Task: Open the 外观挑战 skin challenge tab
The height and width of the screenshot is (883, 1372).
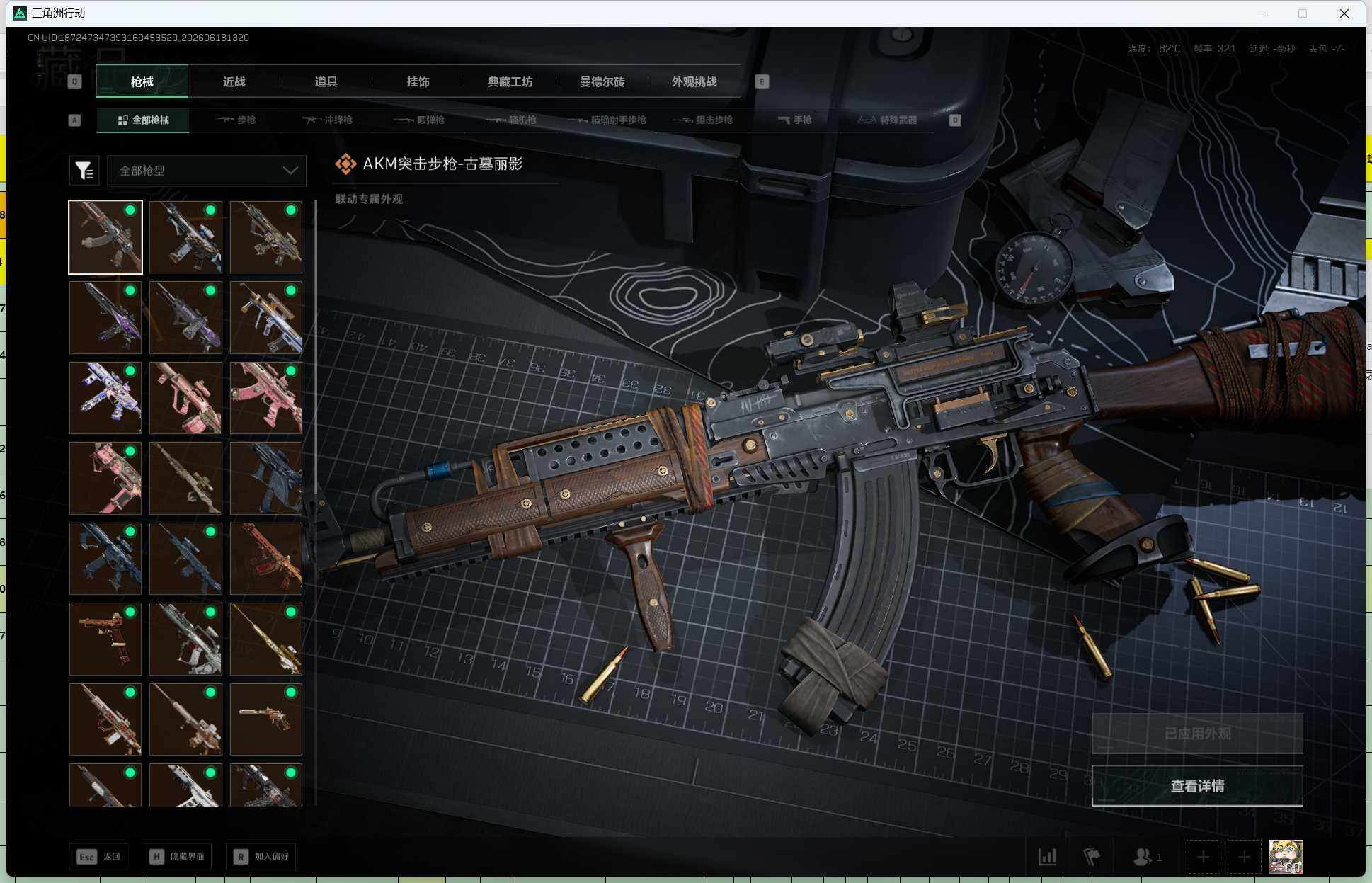Action: (x=694, y=81)
